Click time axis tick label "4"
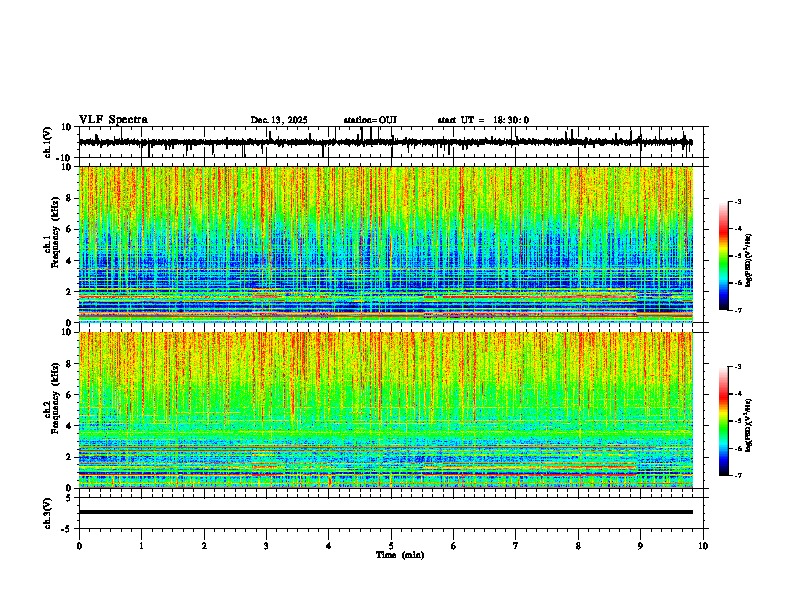This screenshot has height=612, width=792. tap(329, 546)
